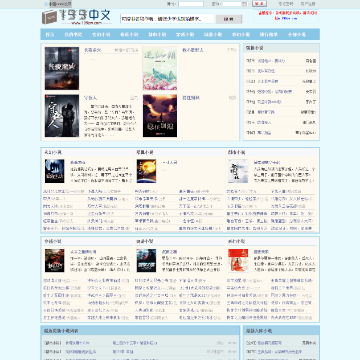
Task: Open 玄幻小说 in the navigation bar
Action: [x=101, y=34]
